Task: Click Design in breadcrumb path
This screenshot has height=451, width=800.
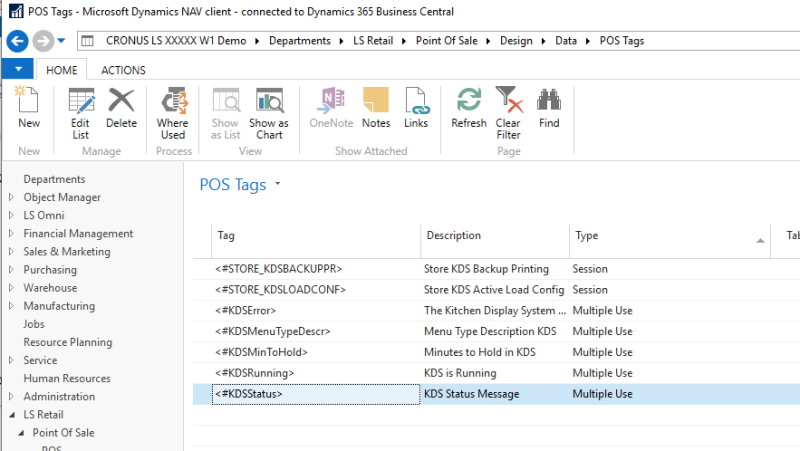Action: click(516, 41)
